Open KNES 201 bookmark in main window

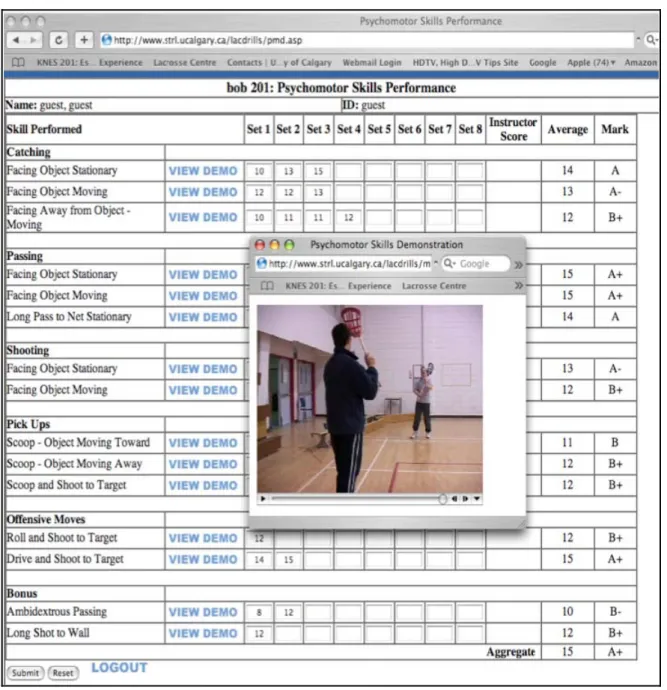coord(90,62)
